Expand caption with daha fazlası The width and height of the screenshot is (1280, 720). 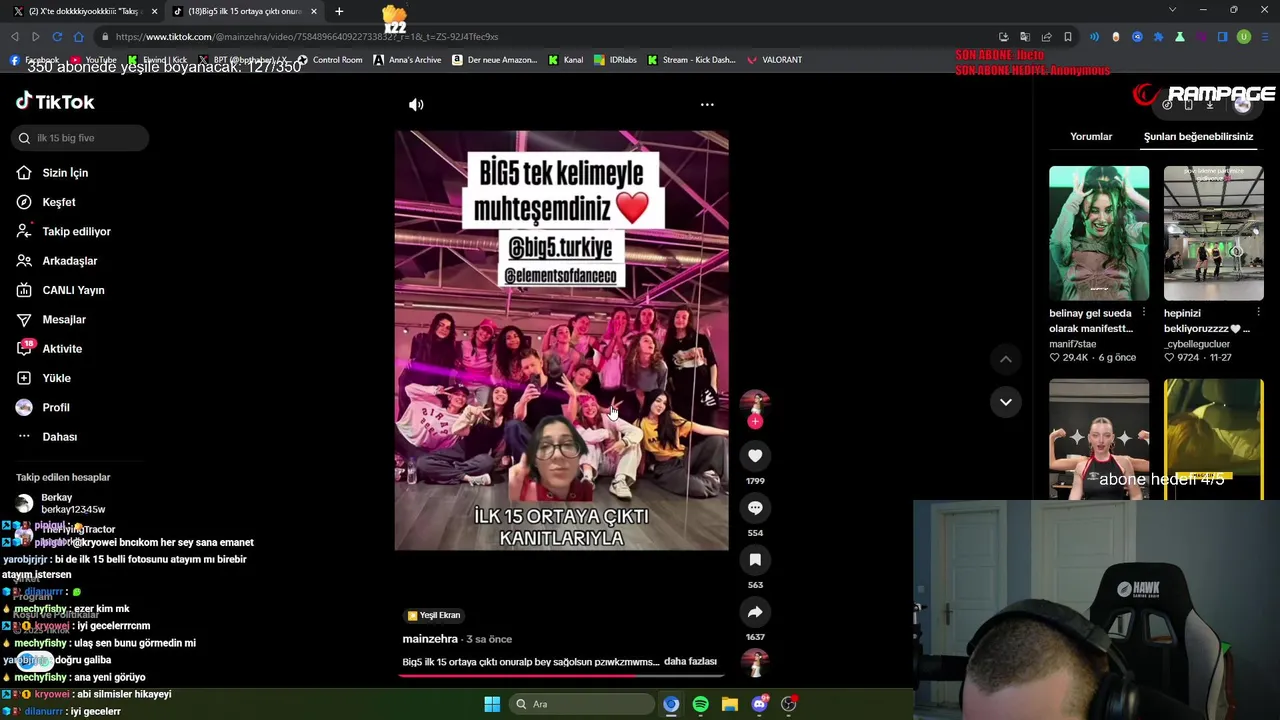[x=690, y=662]
